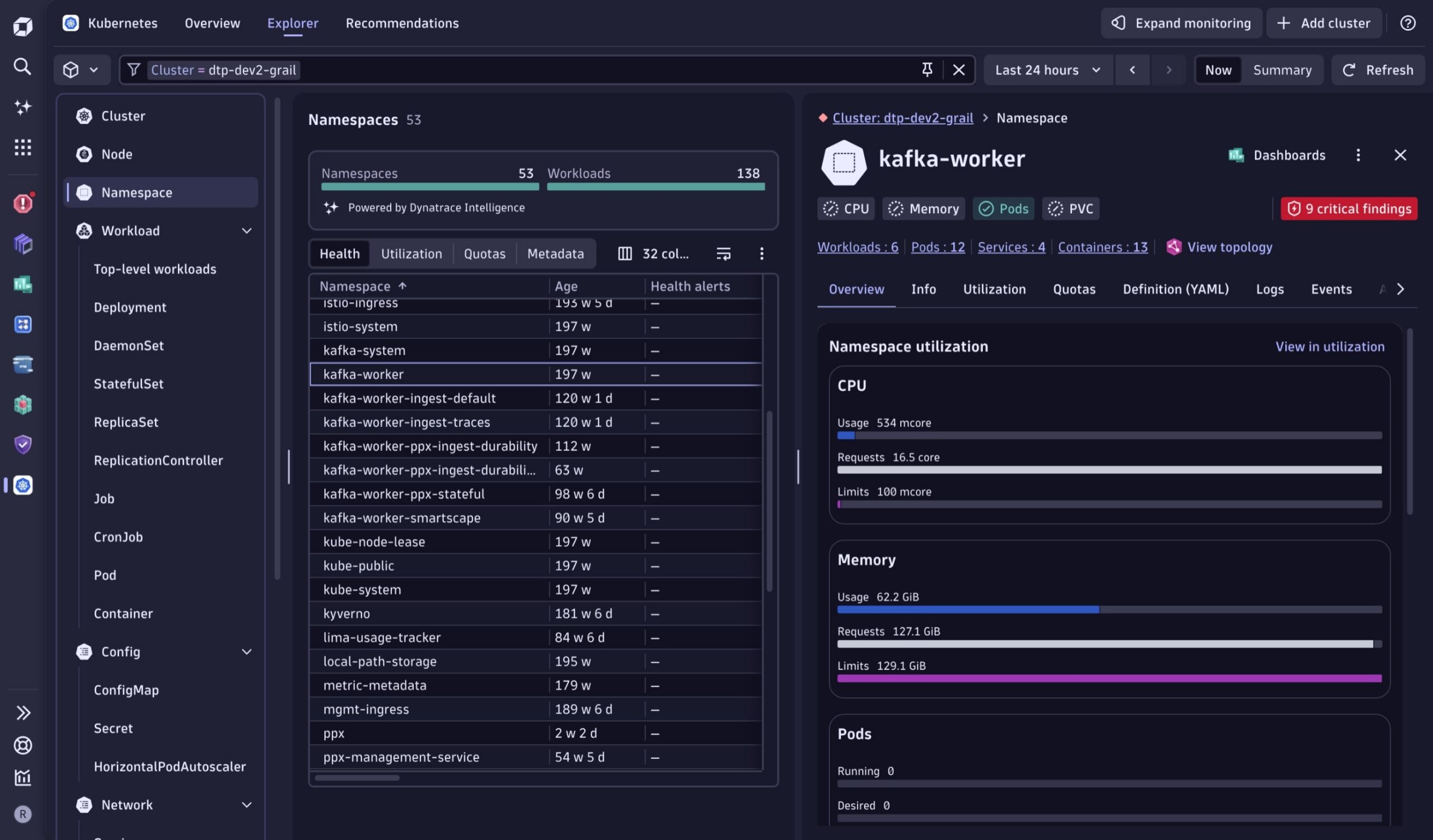Open the Dynatrace home logo icon
Viewport: 1433px width, 840px height.
tap(23, 26)
